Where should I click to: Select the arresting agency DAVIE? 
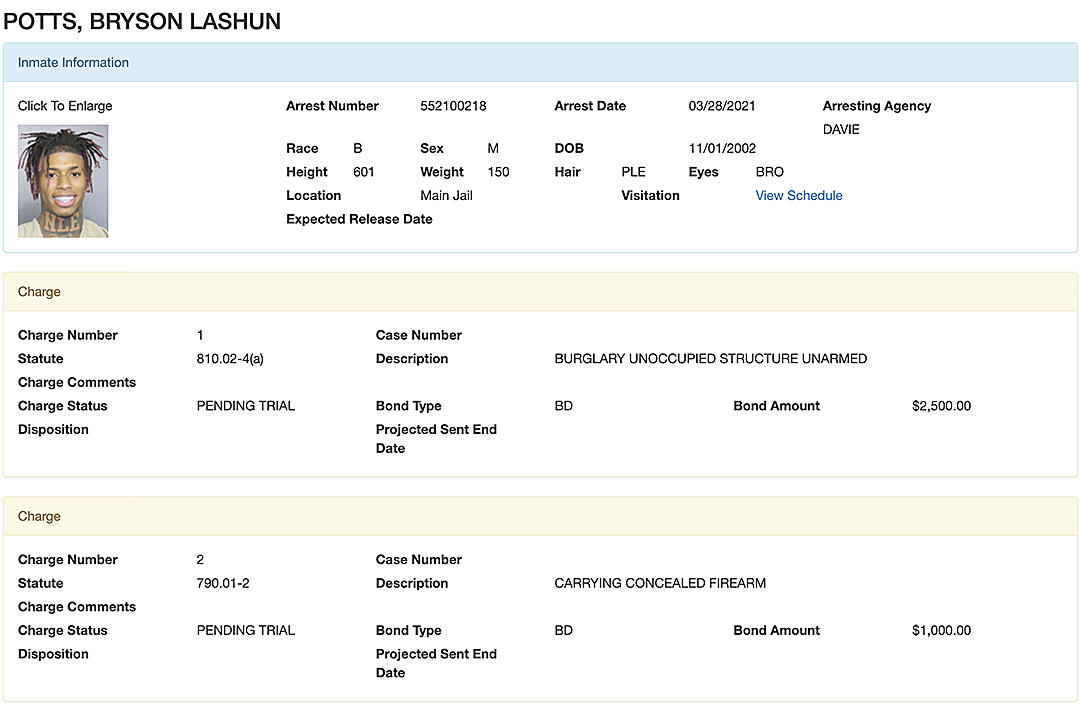tap(841, 129)
